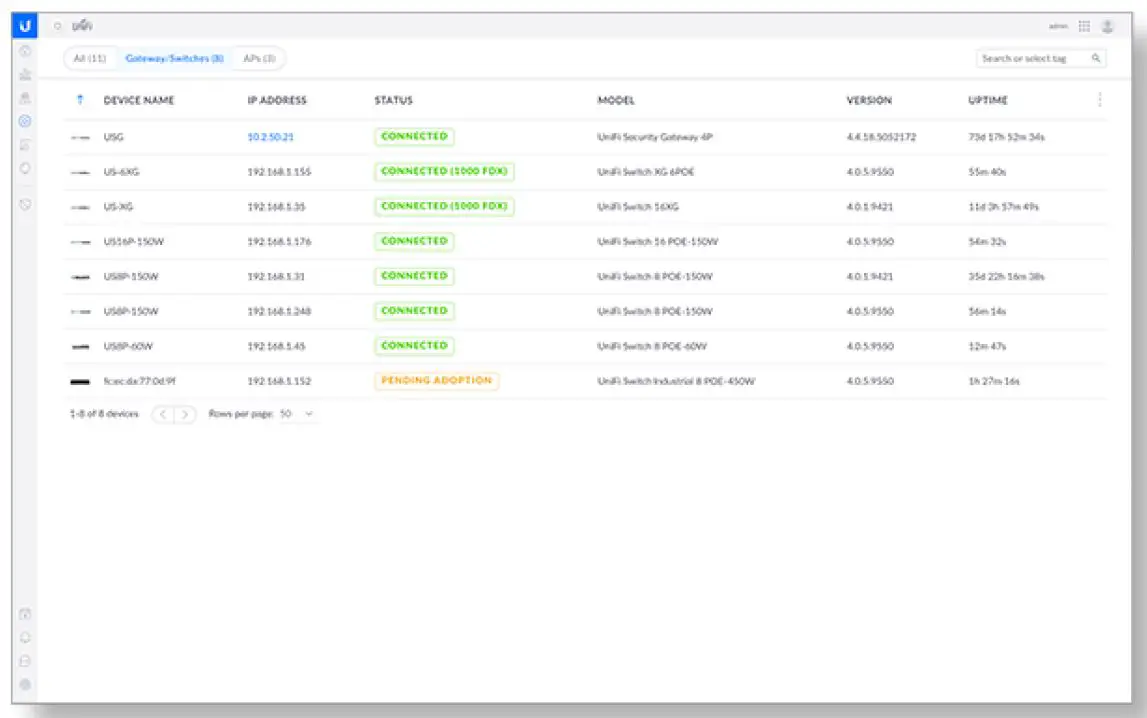Open the Settings gear icon in sidebar
1147x718 pixels.
click(x=25, y=684)
